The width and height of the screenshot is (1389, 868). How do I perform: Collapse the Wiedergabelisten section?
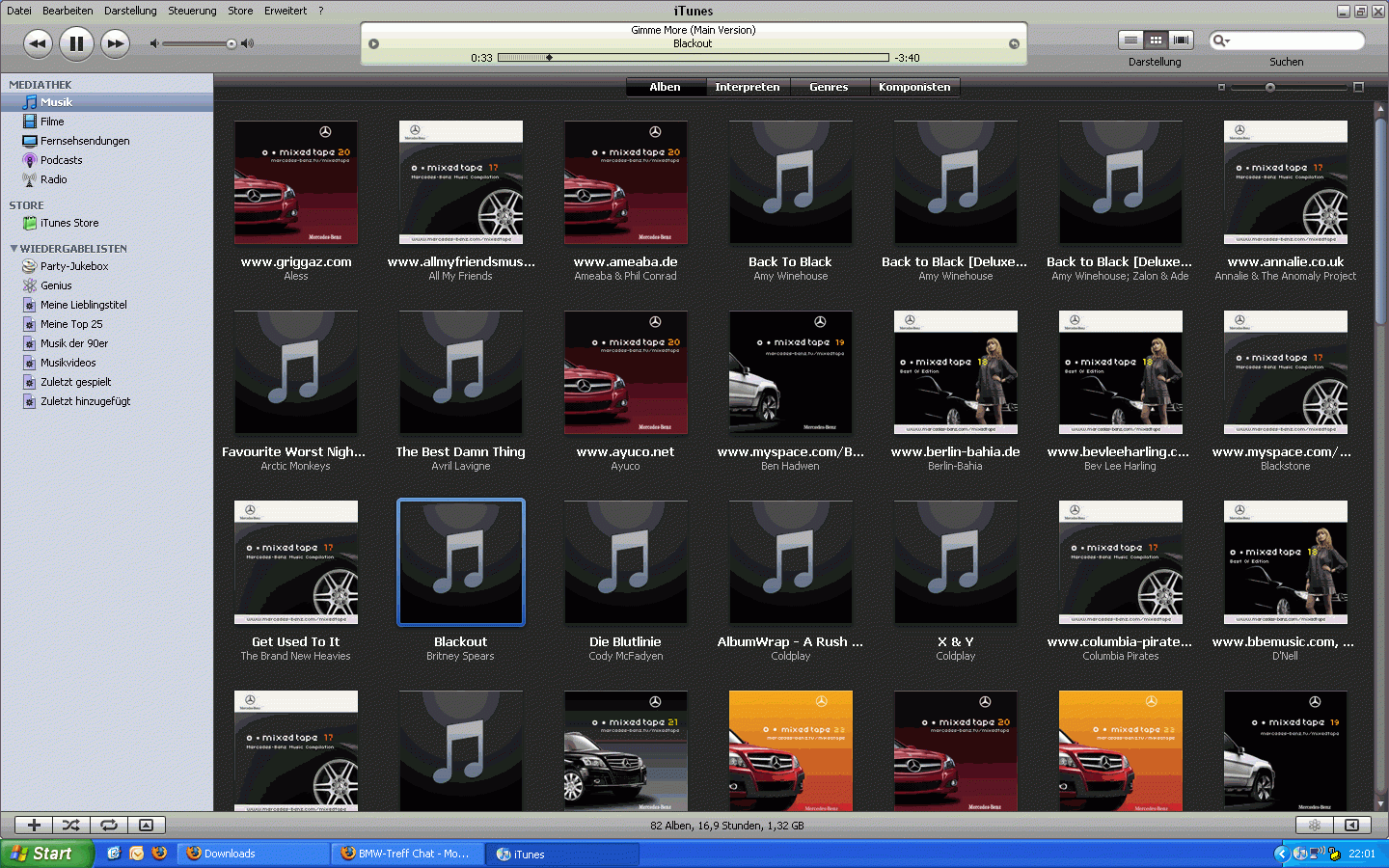point(14,249)
